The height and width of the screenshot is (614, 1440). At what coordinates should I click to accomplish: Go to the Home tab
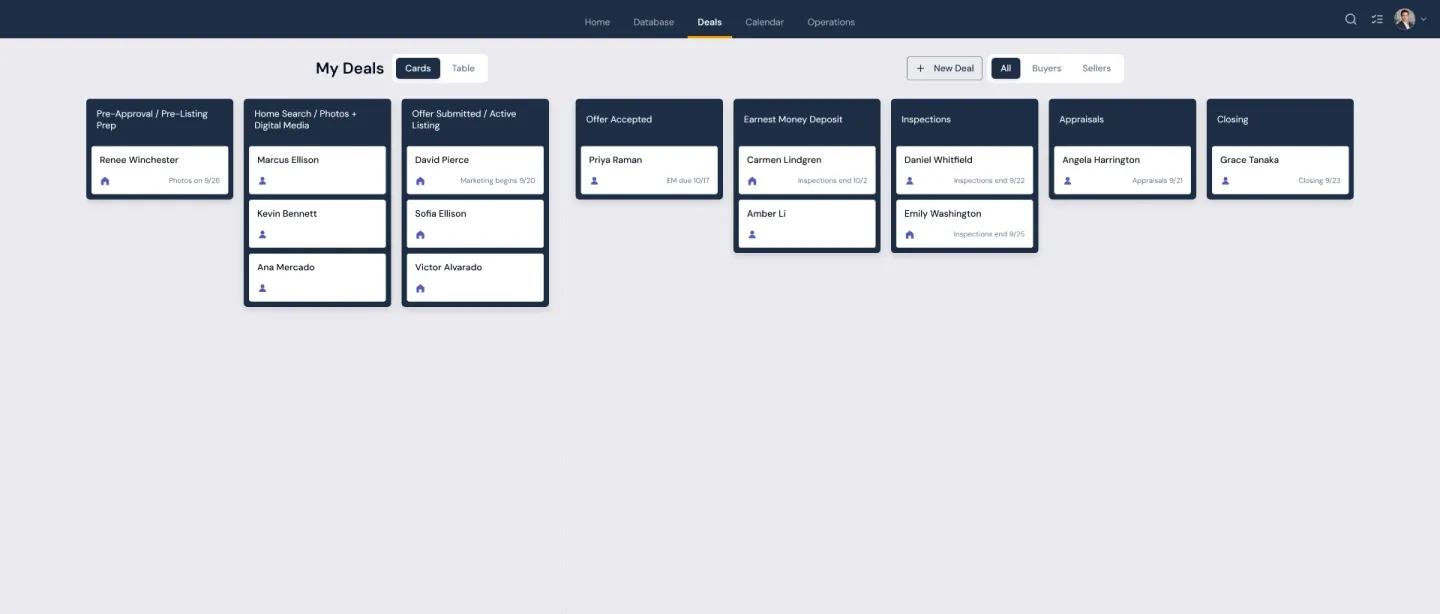597,22
